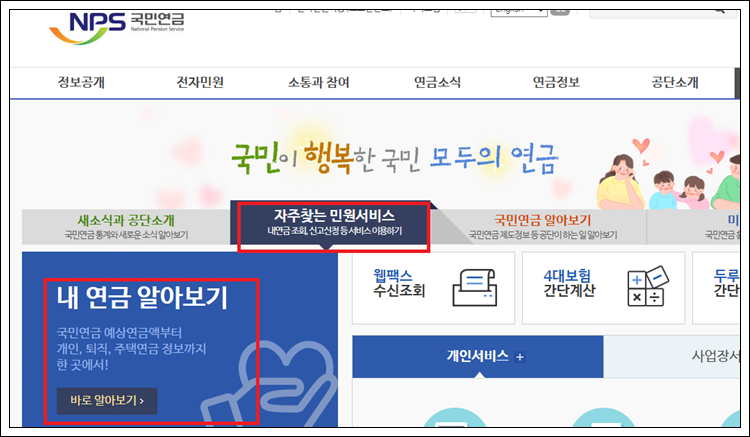Switch to 새소식과 공단소개 tab

point(126,227)
